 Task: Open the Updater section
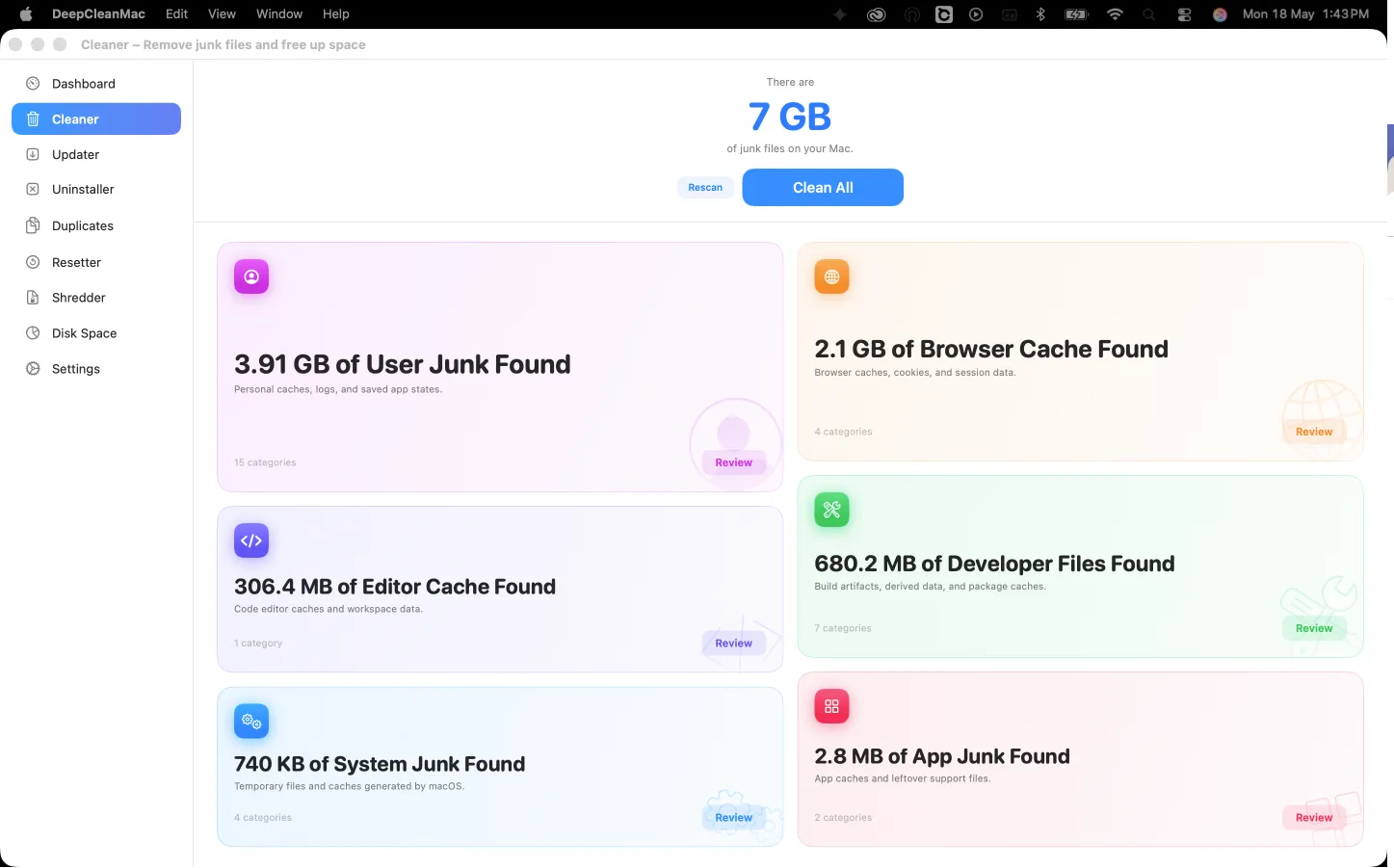pos(95,154)
